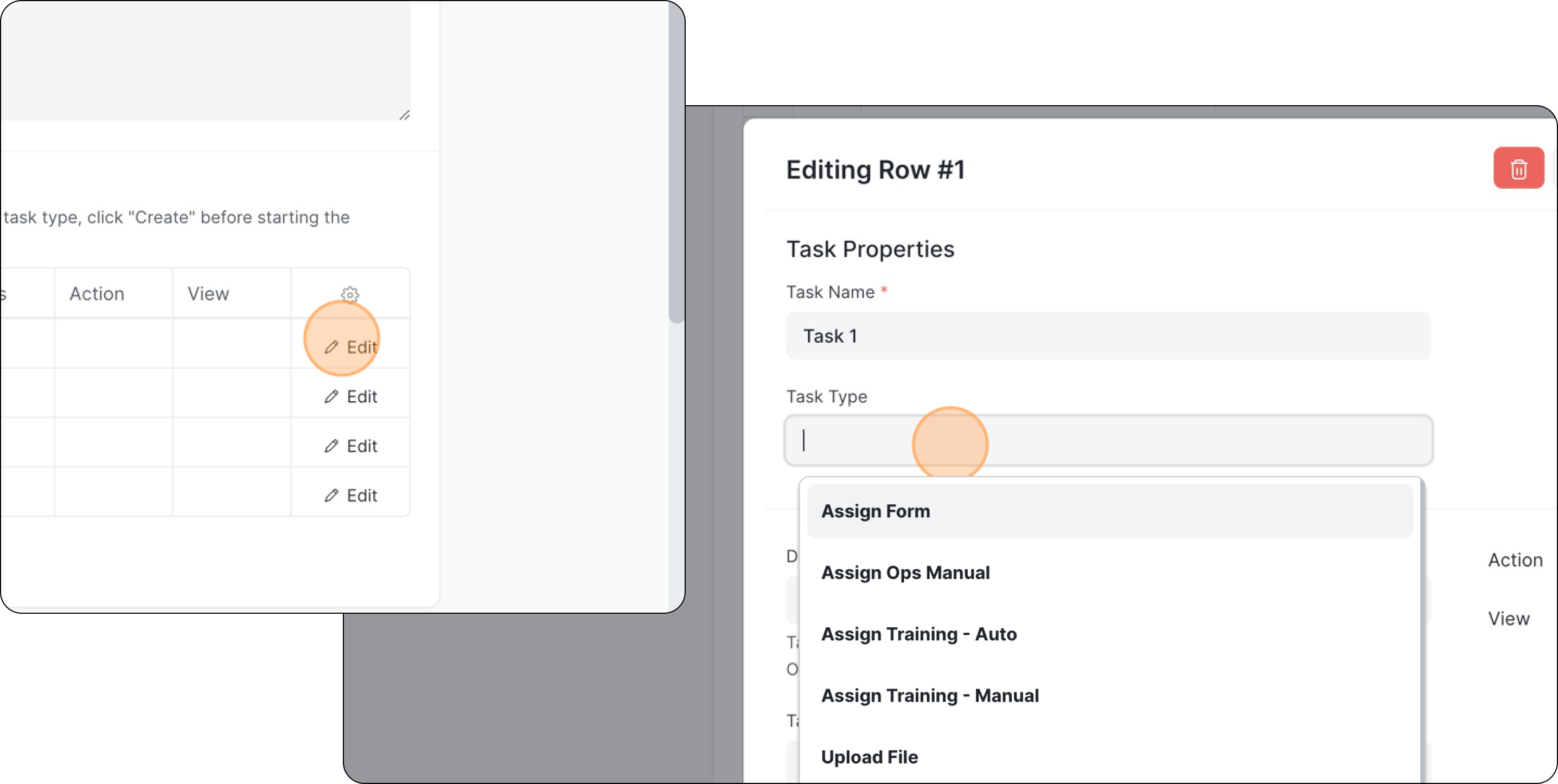Click the Action column header

(97, 294)
